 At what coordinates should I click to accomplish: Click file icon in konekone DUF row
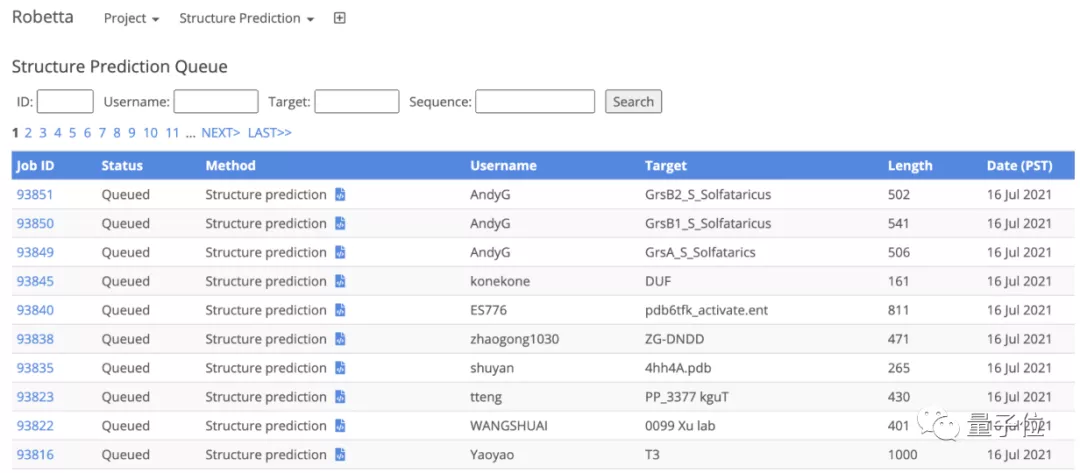click(340, 282)
